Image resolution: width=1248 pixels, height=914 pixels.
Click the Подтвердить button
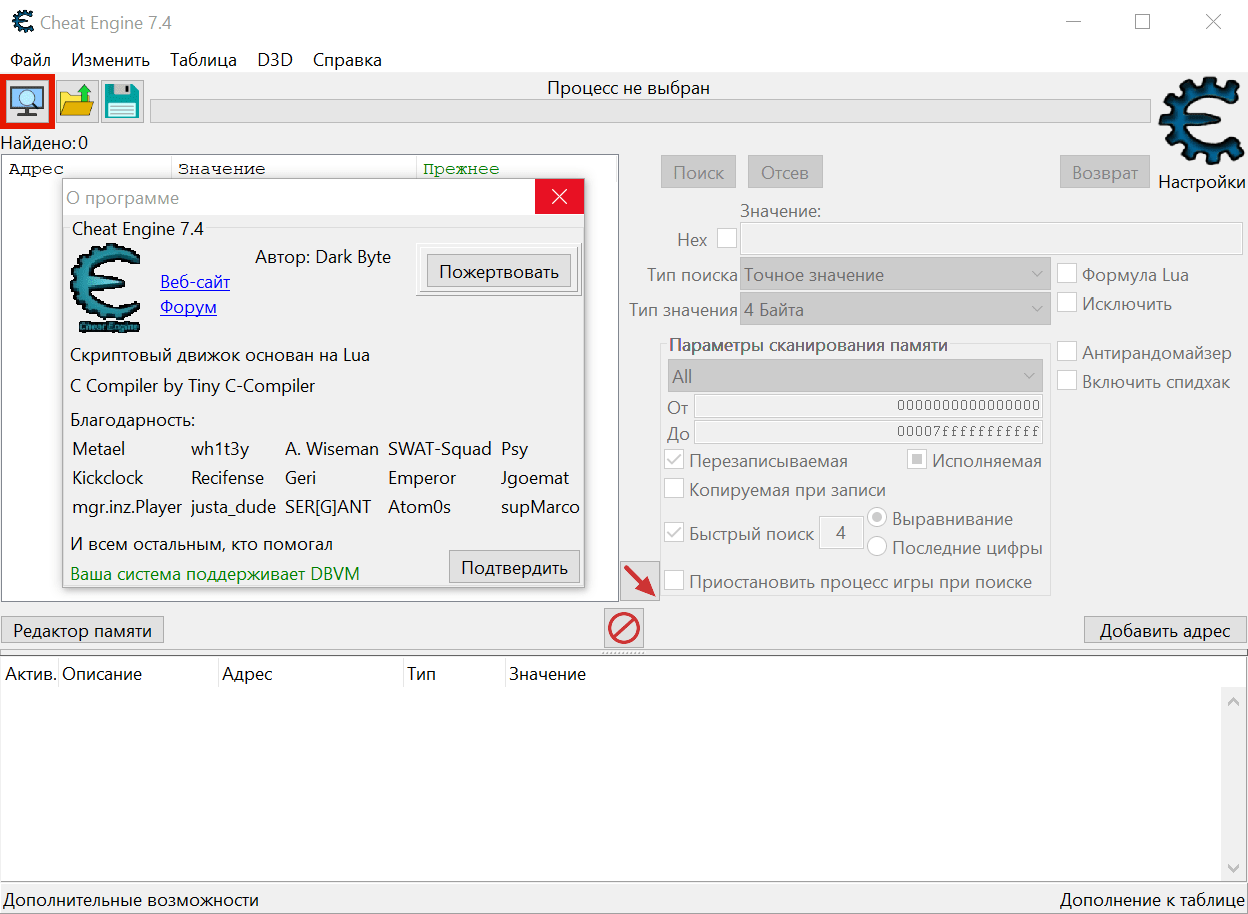point(514,567)
